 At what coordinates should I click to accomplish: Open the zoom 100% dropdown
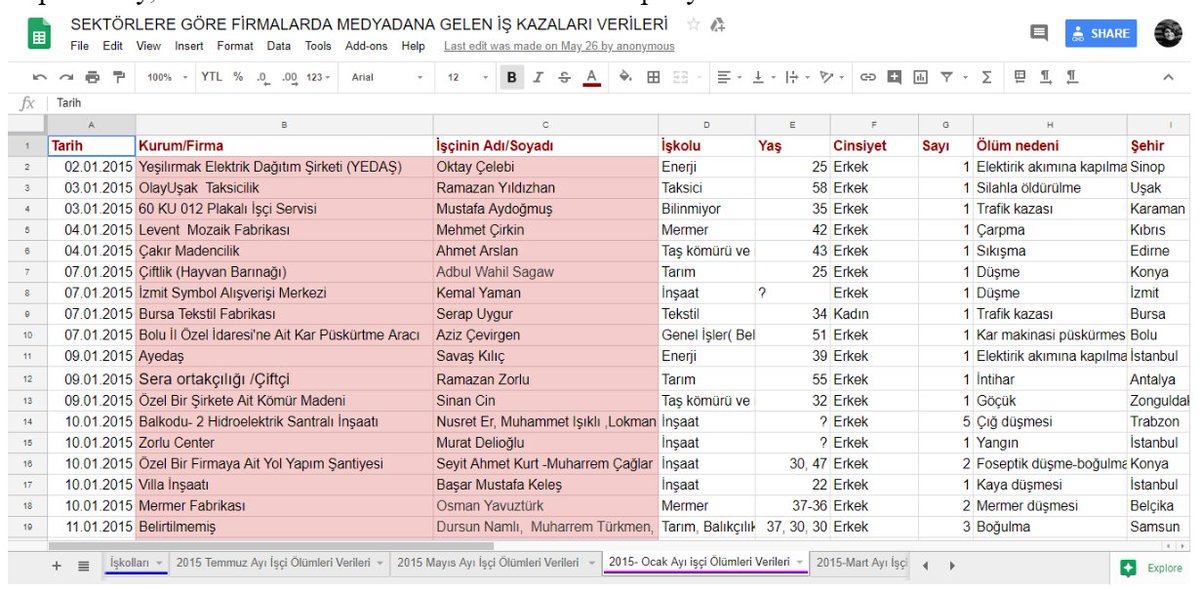[x=166, y=77]
